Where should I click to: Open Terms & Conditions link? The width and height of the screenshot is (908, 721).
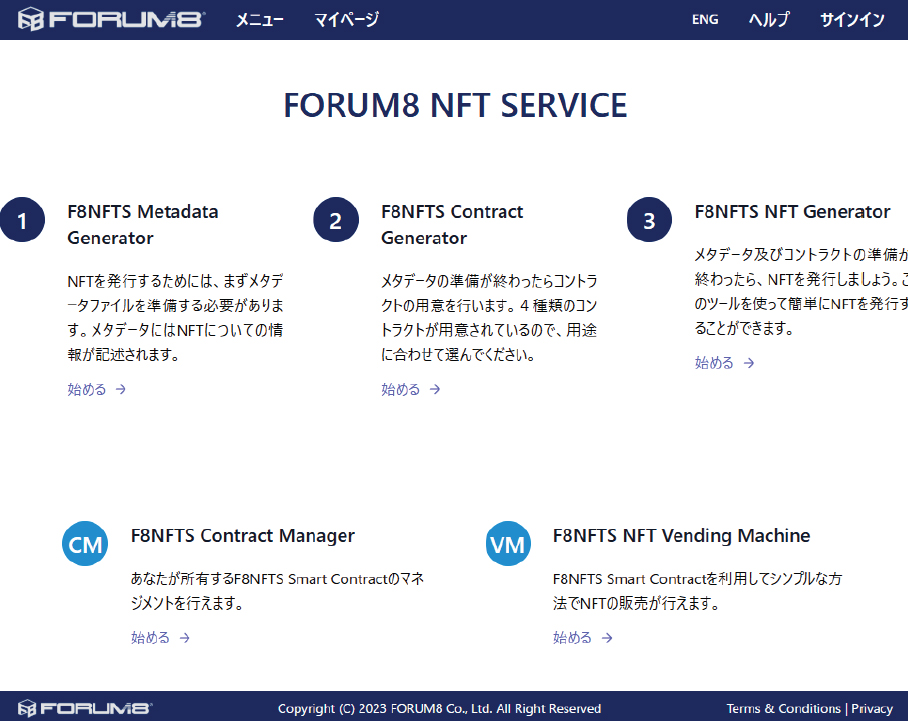pyautogui.click(x=783, y=709)
